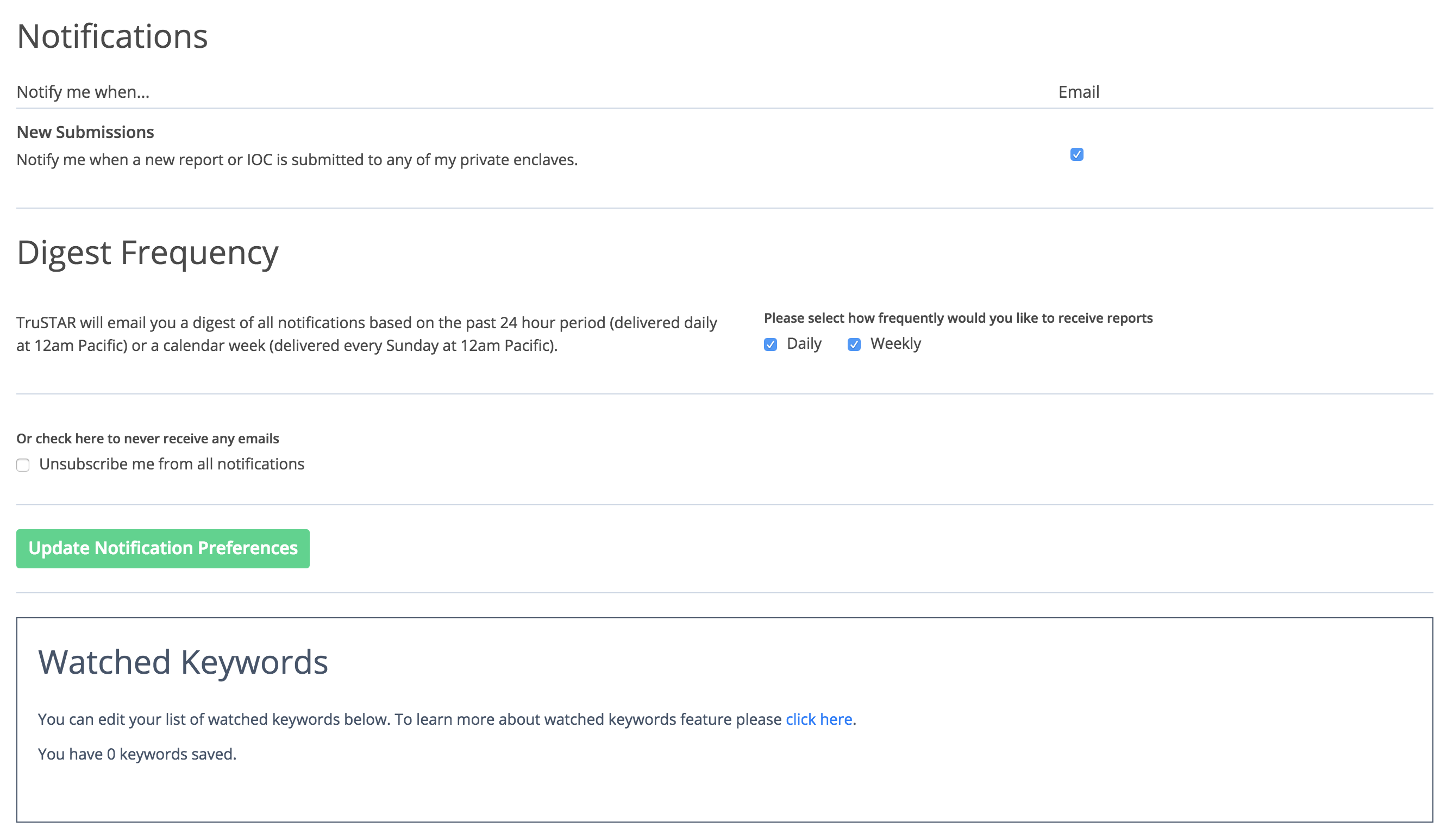
Task: Select the Notifications heading
Action: [x=112, y=36]
